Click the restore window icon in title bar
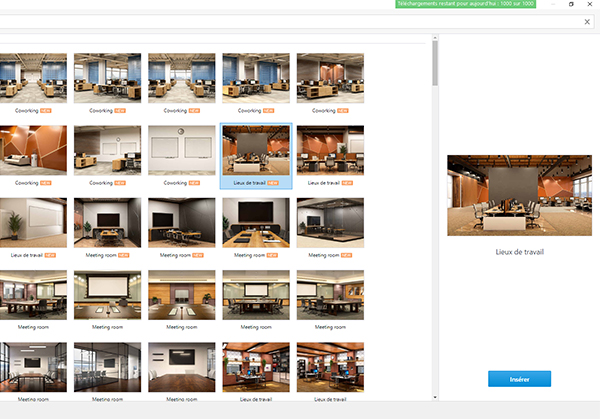This screenshot has width=600, height=419. 571,4
